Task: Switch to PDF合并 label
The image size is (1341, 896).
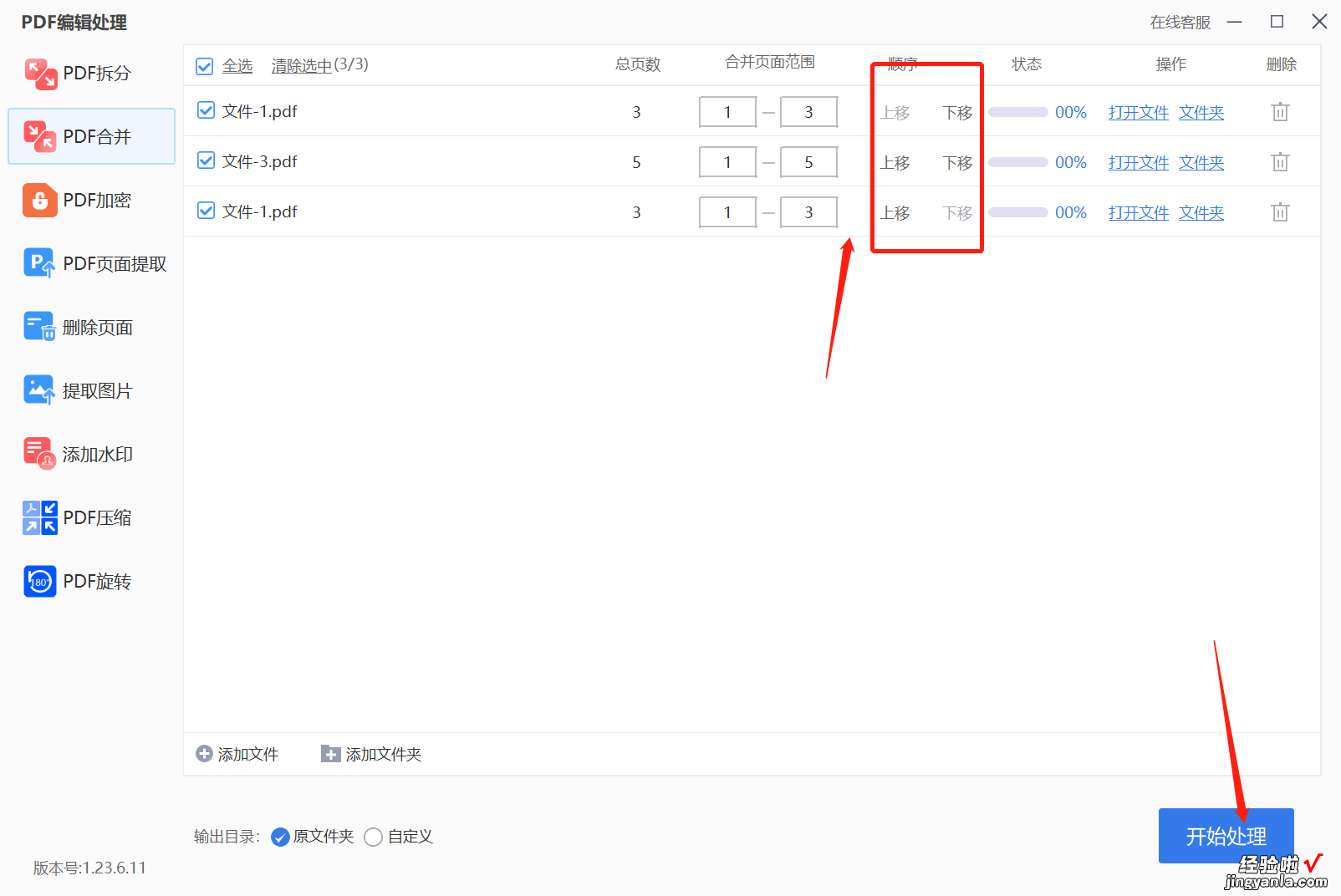Action: pos(97,137)
